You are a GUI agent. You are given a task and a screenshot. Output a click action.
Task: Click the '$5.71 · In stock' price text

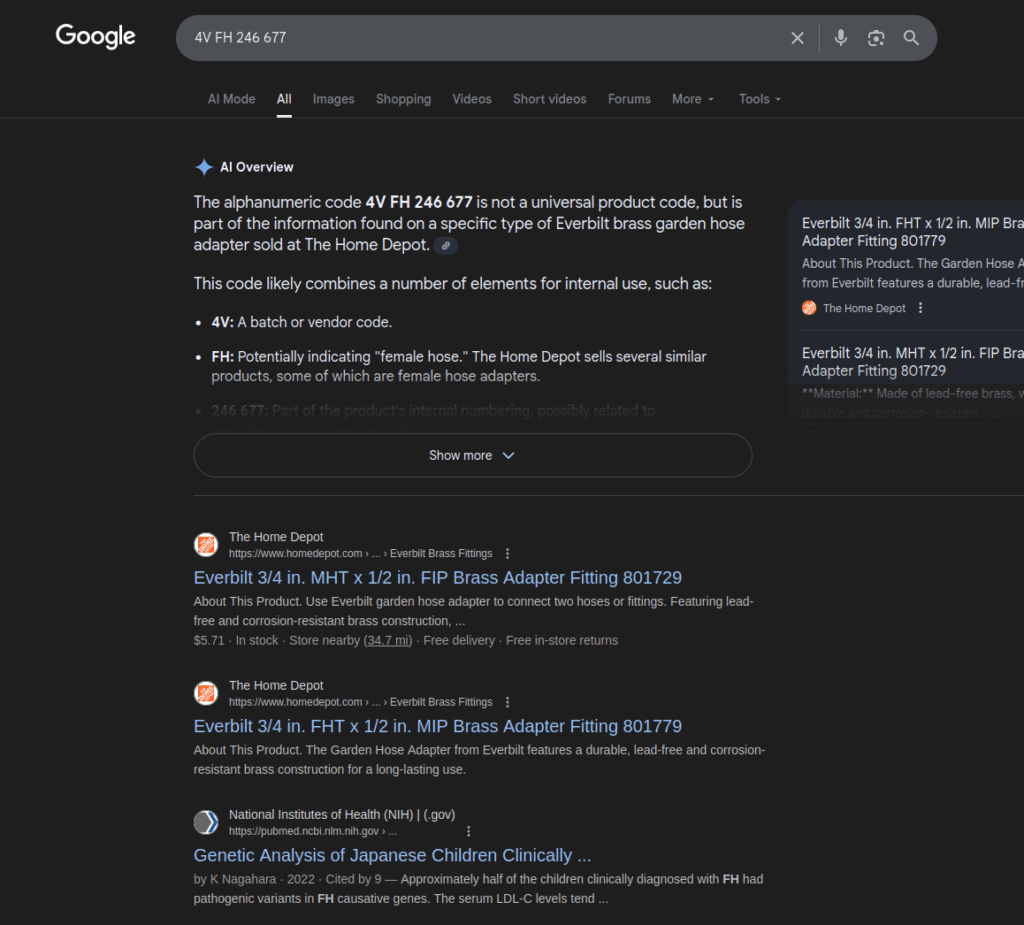point(236,641)
